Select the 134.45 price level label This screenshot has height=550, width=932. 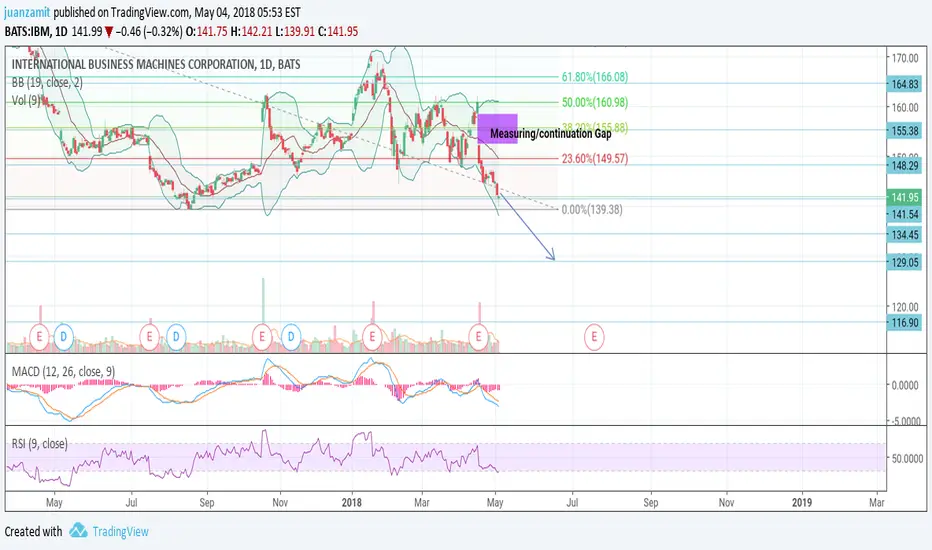point(905,235)
